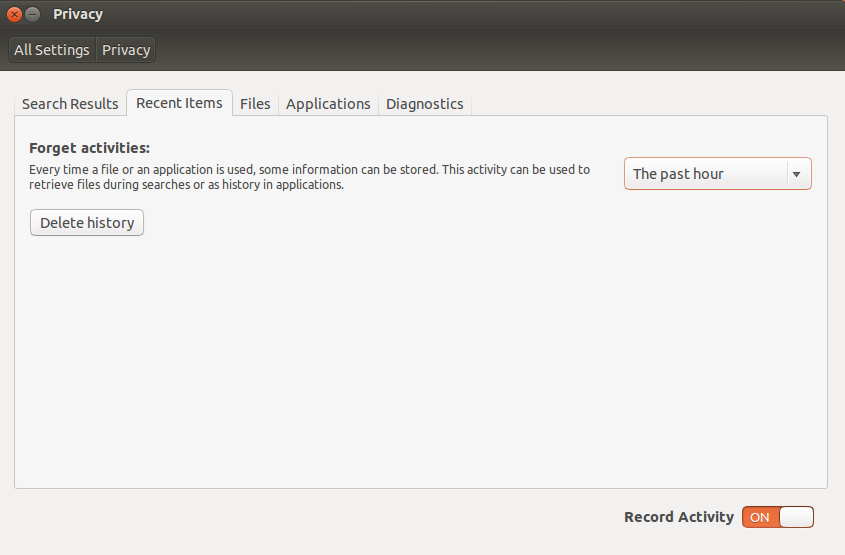Open the Diagnostics tab
The height and width of the screenshot is (555, 845).
(425, 103)
